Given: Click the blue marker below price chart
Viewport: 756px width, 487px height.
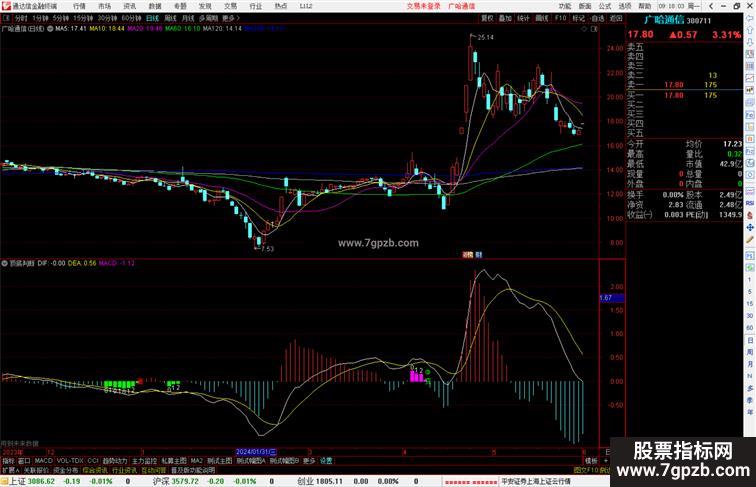Looking at the screenshot, I should pyautogui.click(x=479, y=255).
